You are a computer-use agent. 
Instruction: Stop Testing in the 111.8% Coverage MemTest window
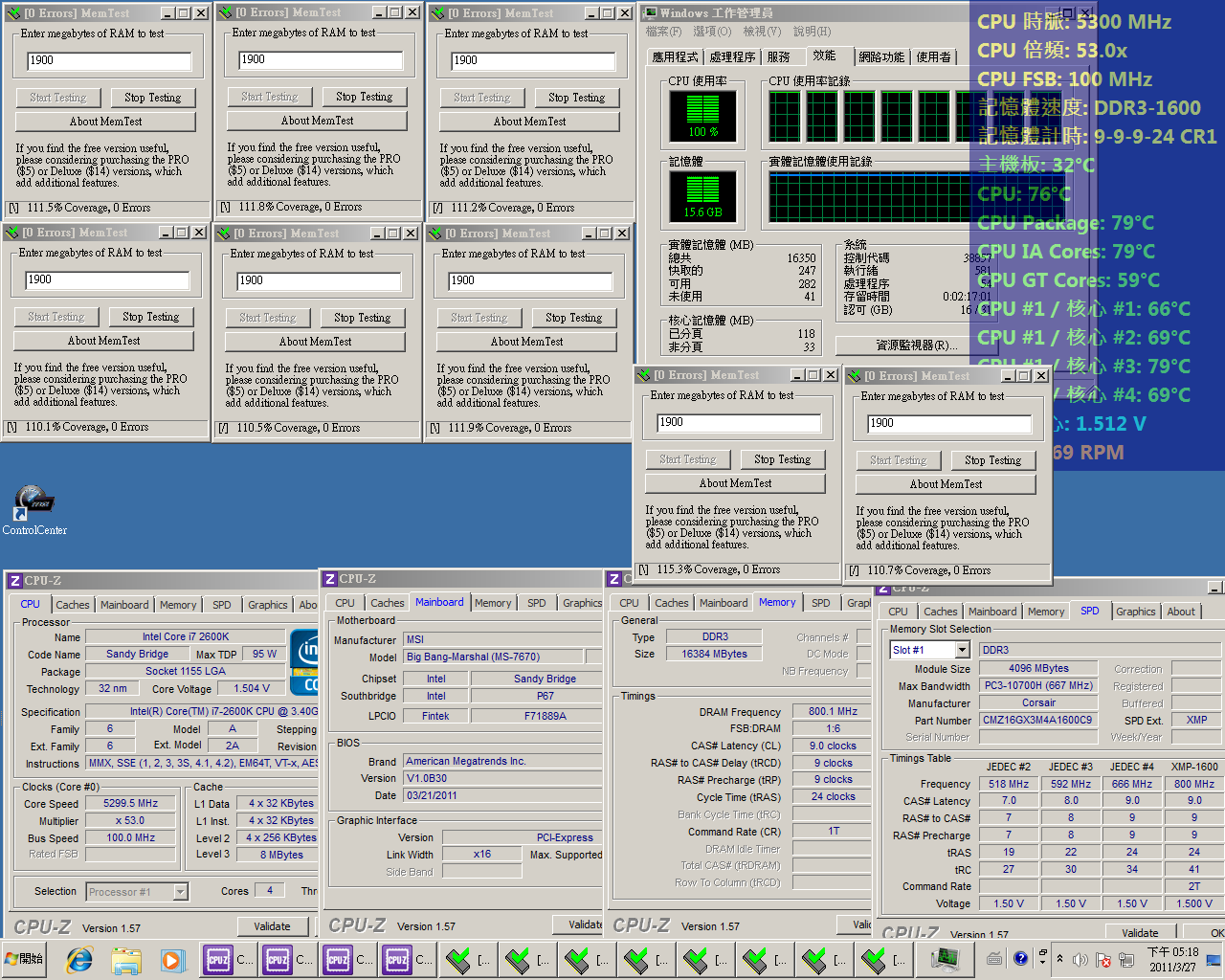pyautogui.click(x=364, y=97)
